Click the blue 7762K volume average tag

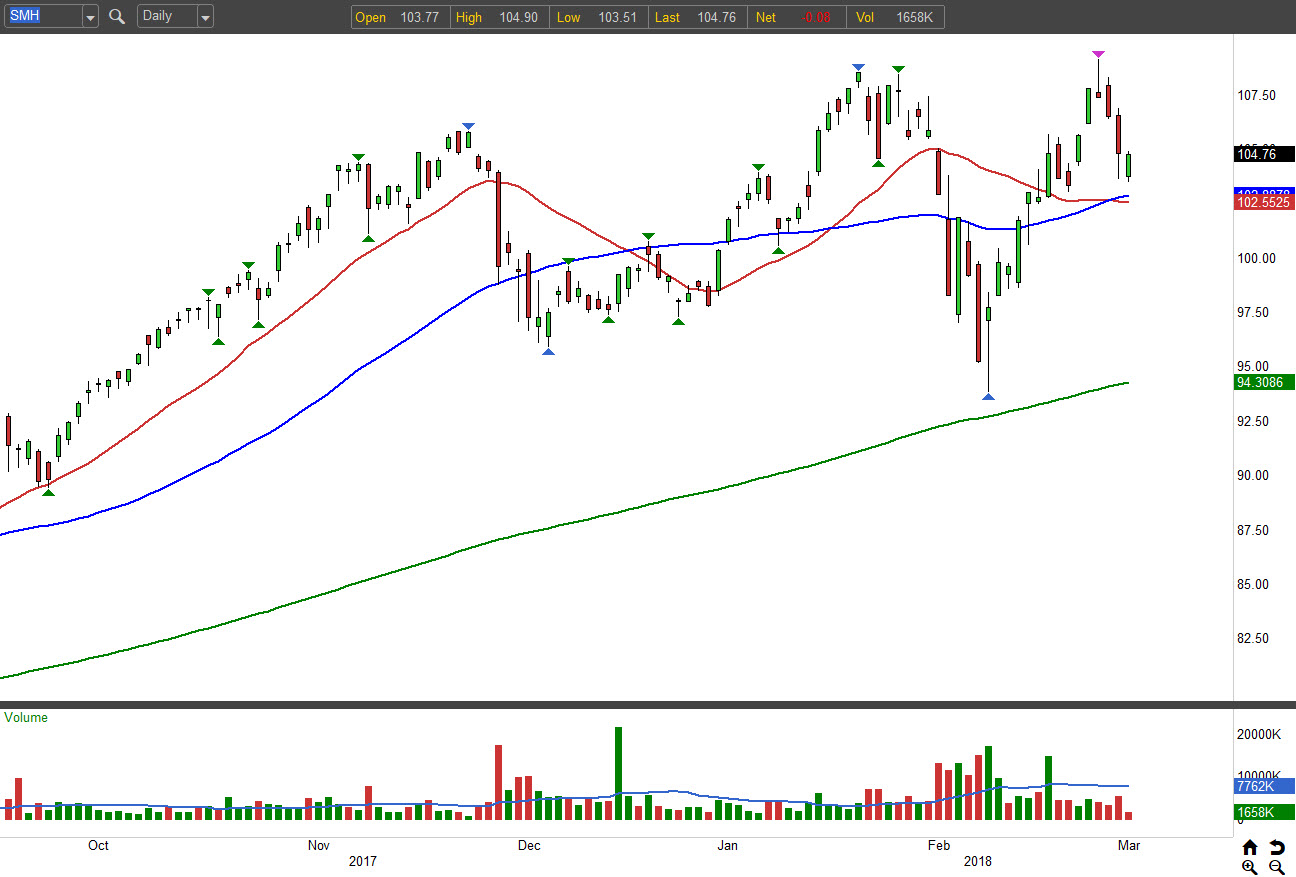coord(1265,786)
